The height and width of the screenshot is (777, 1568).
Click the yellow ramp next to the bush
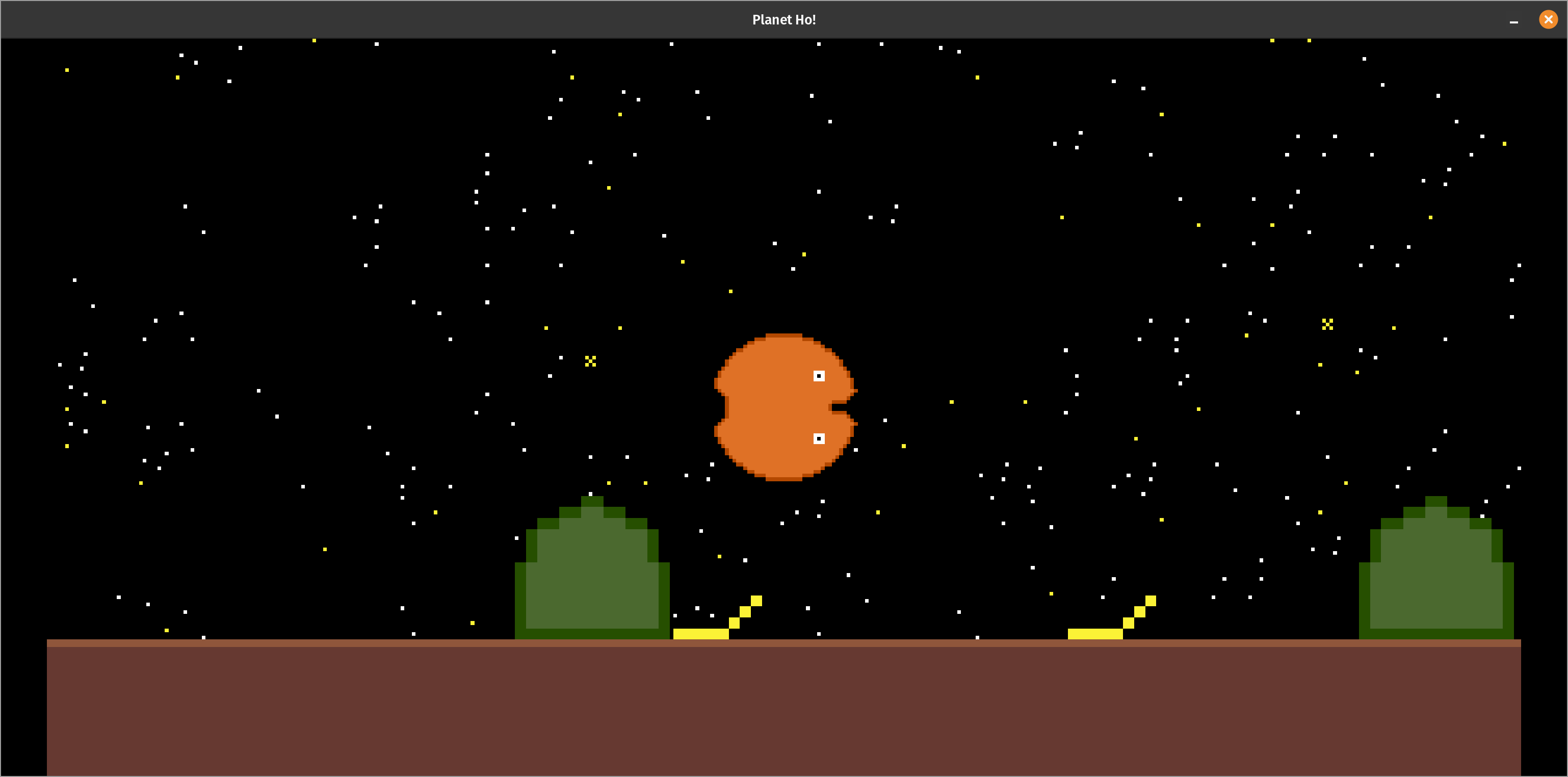(717, 617)
